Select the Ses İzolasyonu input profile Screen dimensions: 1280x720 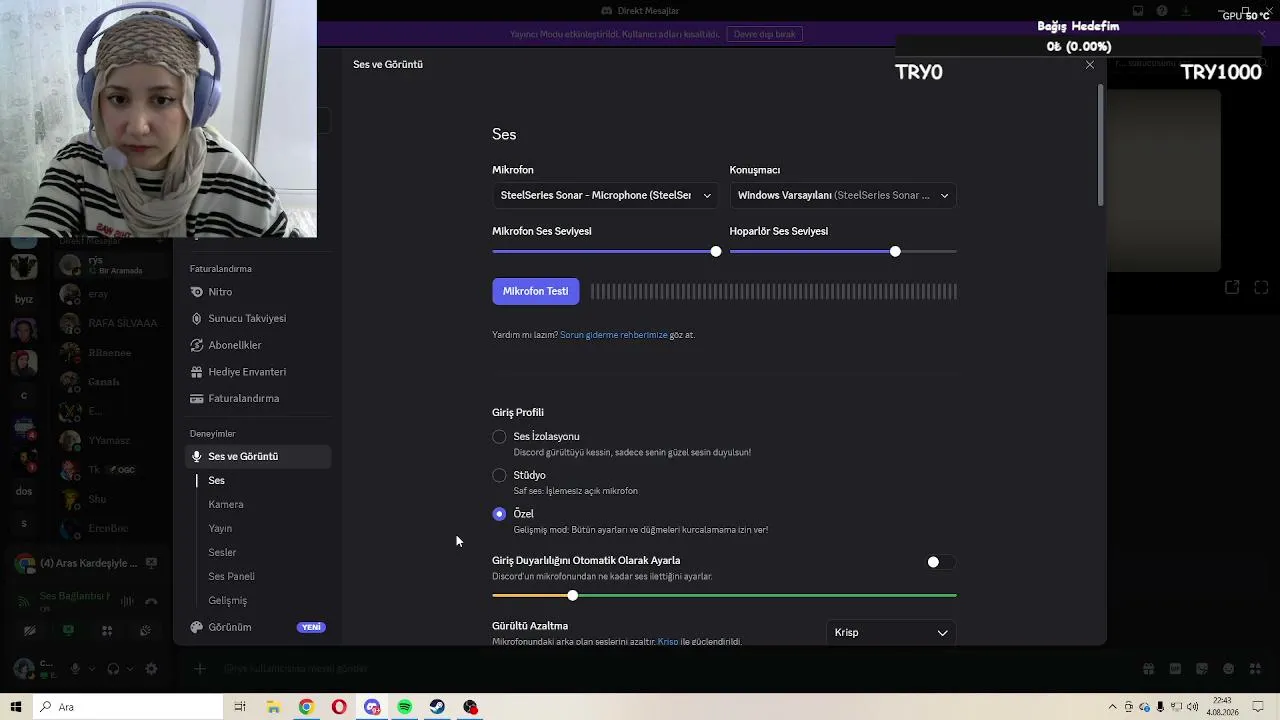[x=499, y=436]
